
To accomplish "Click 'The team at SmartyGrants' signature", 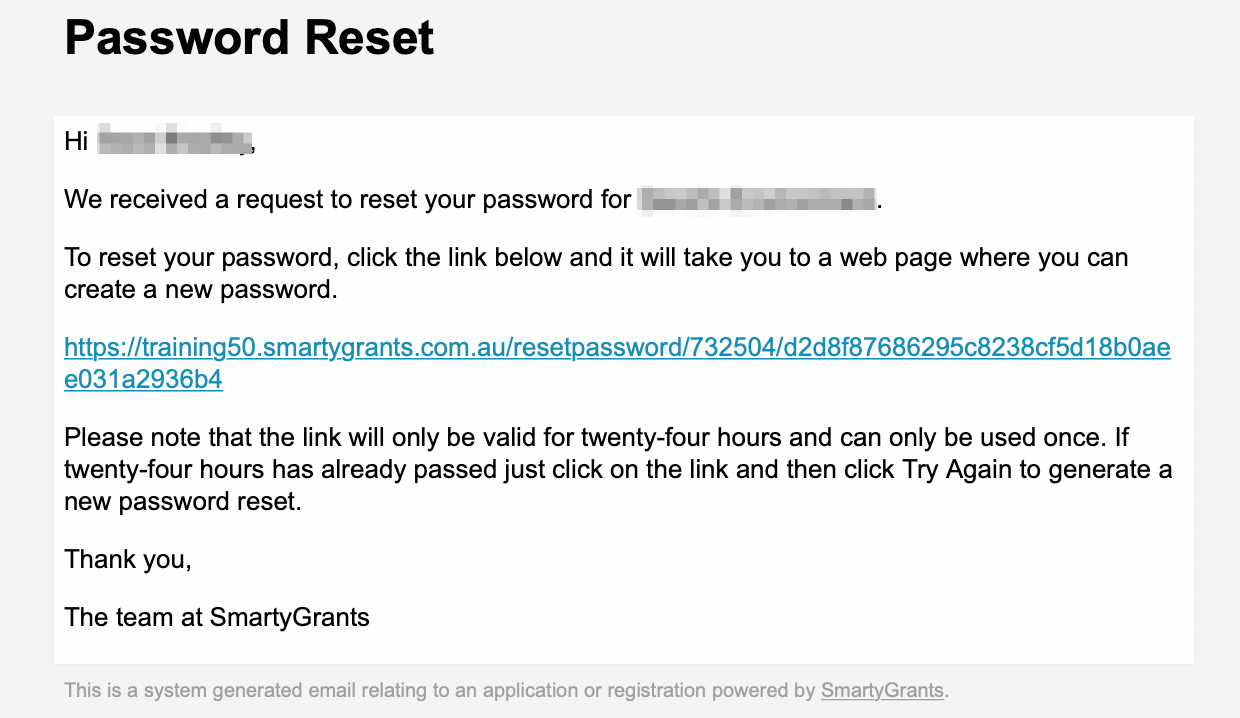I will coord(217,617).
